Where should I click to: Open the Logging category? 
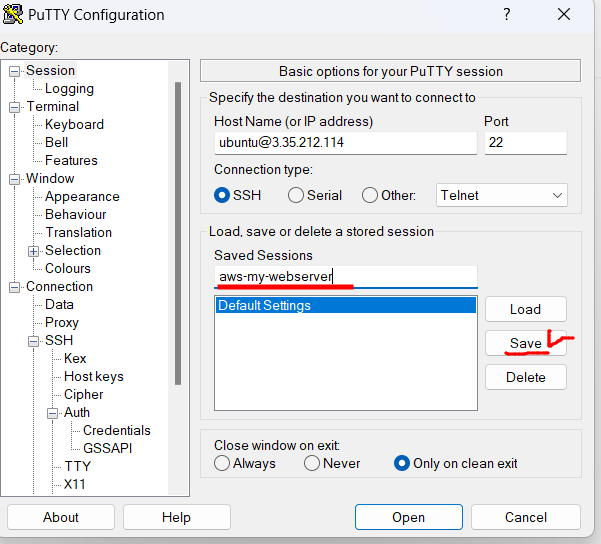tap(69, 89)
